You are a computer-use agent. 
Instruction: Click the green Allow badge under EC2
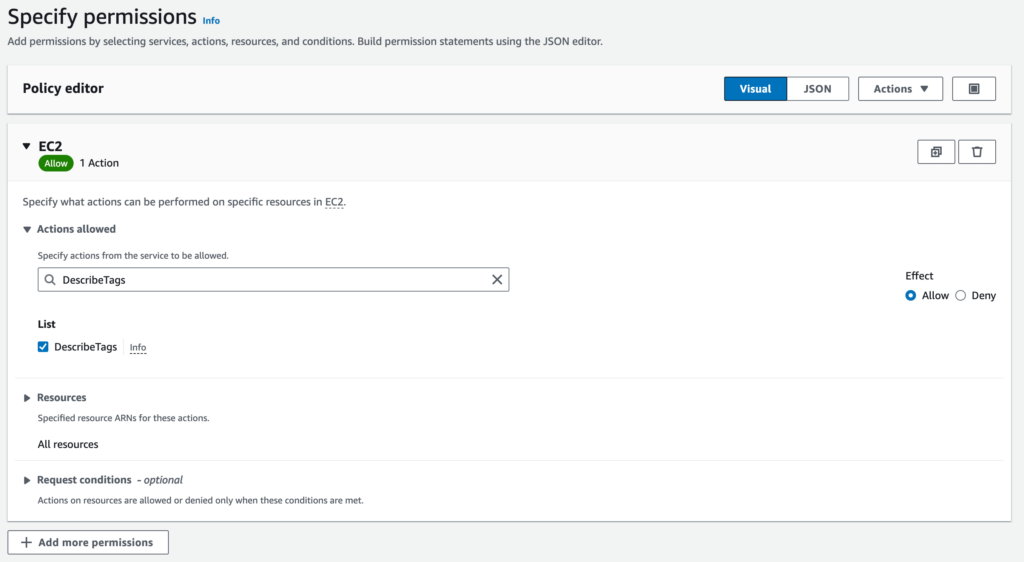56,163
